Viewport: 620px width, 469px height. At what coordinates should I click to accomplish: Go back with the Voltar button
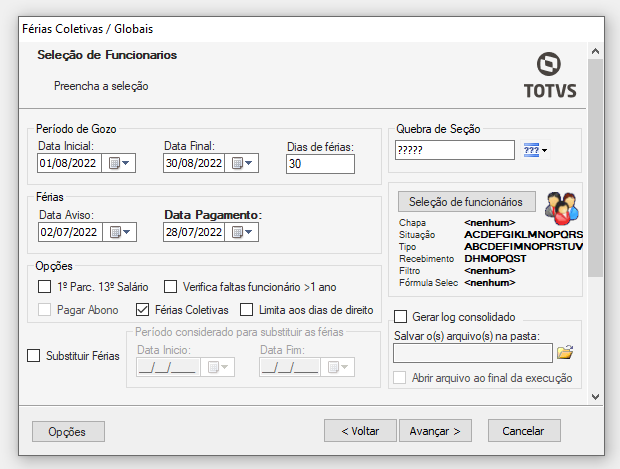(x=360, y=431)
